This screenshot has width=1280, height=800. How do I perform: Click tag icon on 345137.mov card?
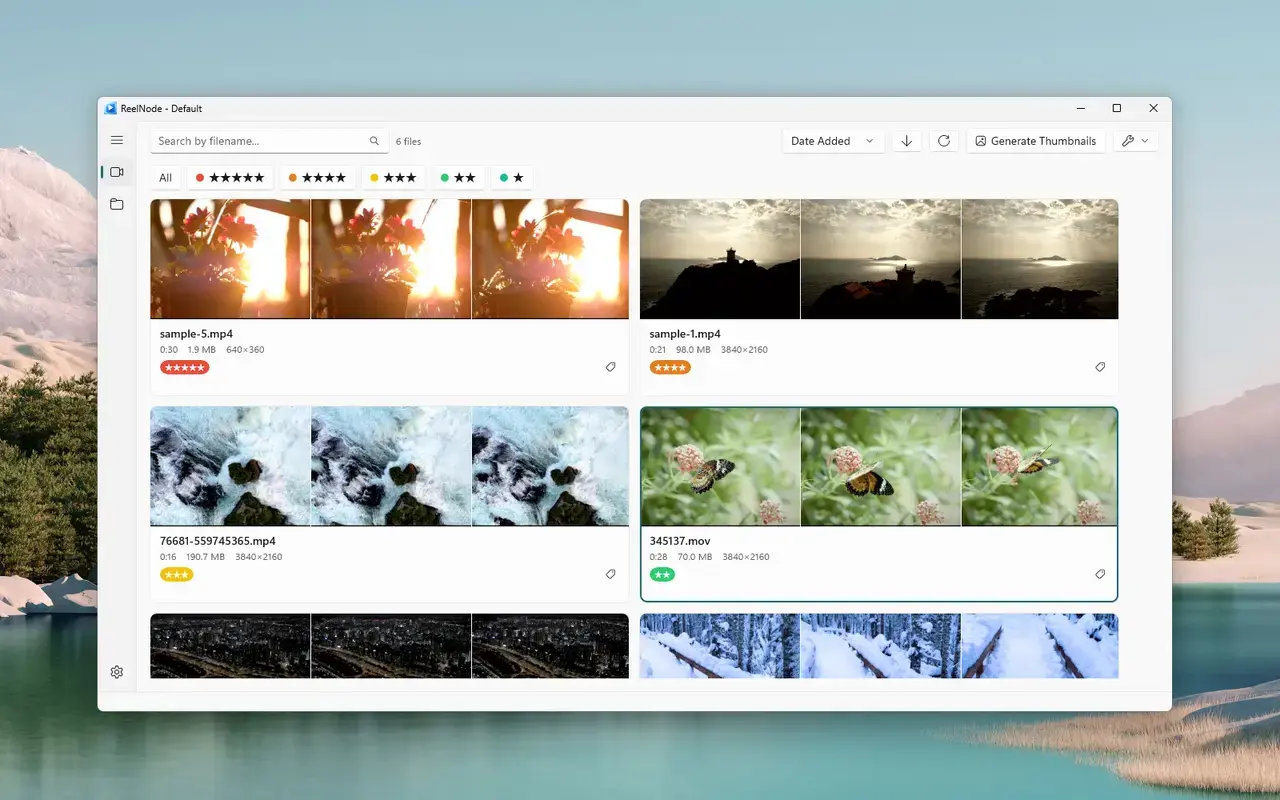[x=1100, y=574]
